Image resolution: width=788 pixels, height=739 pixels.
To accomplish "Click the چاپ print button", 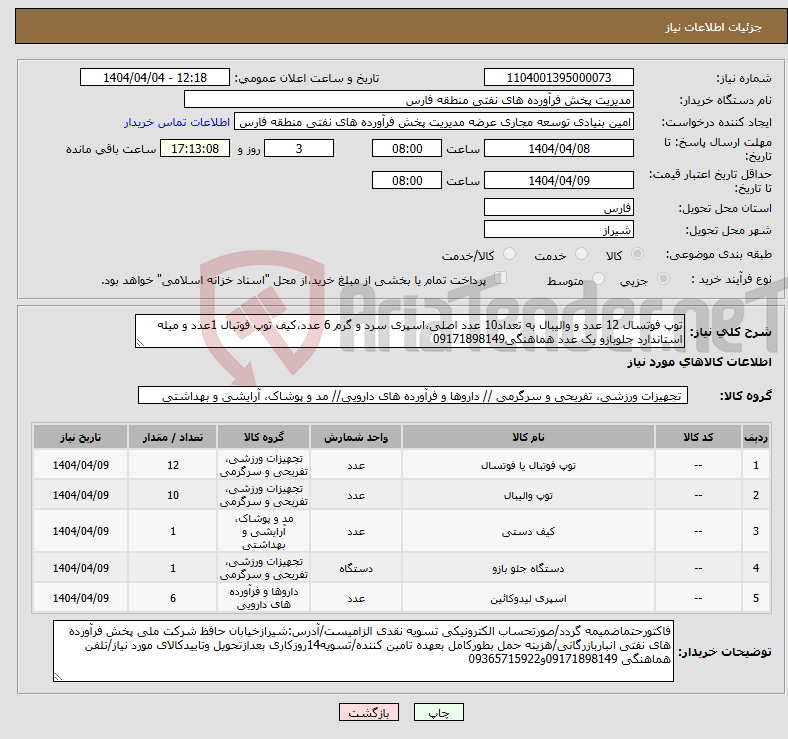I will click(x=439, y=712).
